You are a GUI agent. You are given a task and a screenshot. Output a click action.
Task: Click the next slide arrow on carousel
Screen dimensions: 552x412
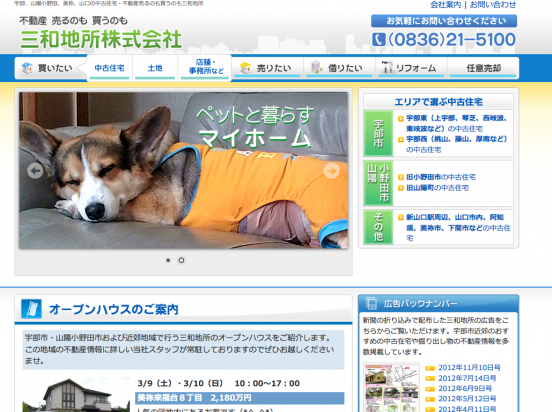click(332, 171)
